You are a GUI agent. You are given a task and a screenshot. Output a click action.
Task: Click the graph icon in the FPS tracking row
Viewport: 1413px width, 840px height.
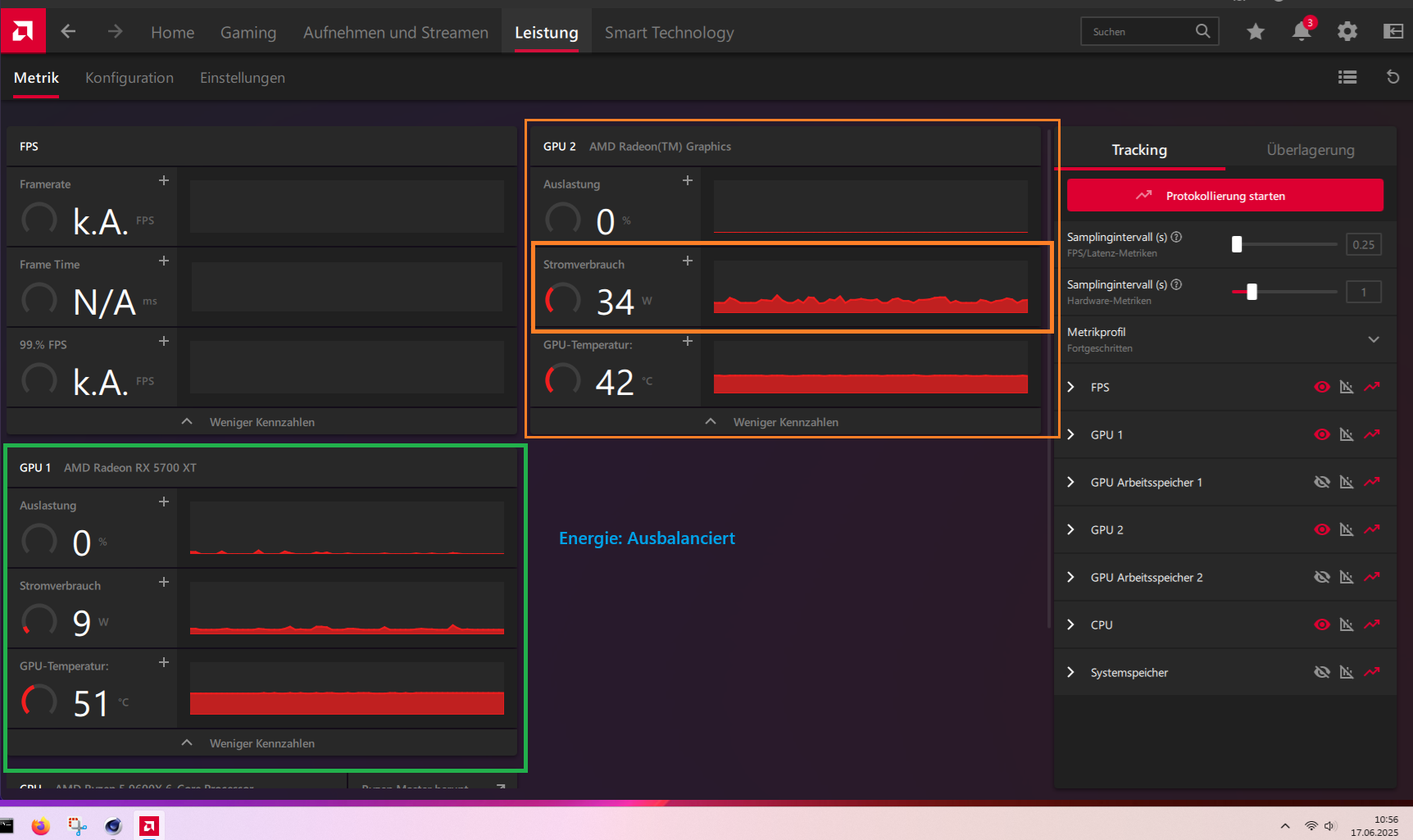click(1347, 387)
